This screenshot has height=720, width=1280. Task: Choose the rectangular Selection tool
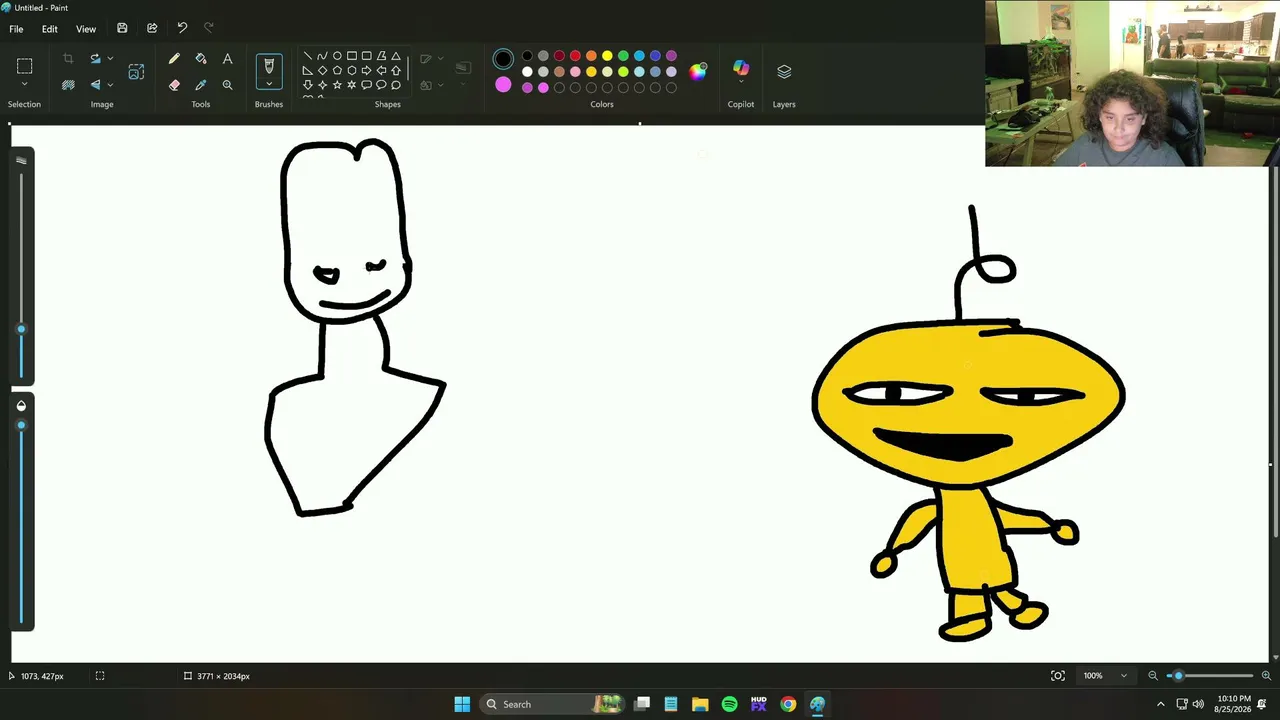coord(25,66)
